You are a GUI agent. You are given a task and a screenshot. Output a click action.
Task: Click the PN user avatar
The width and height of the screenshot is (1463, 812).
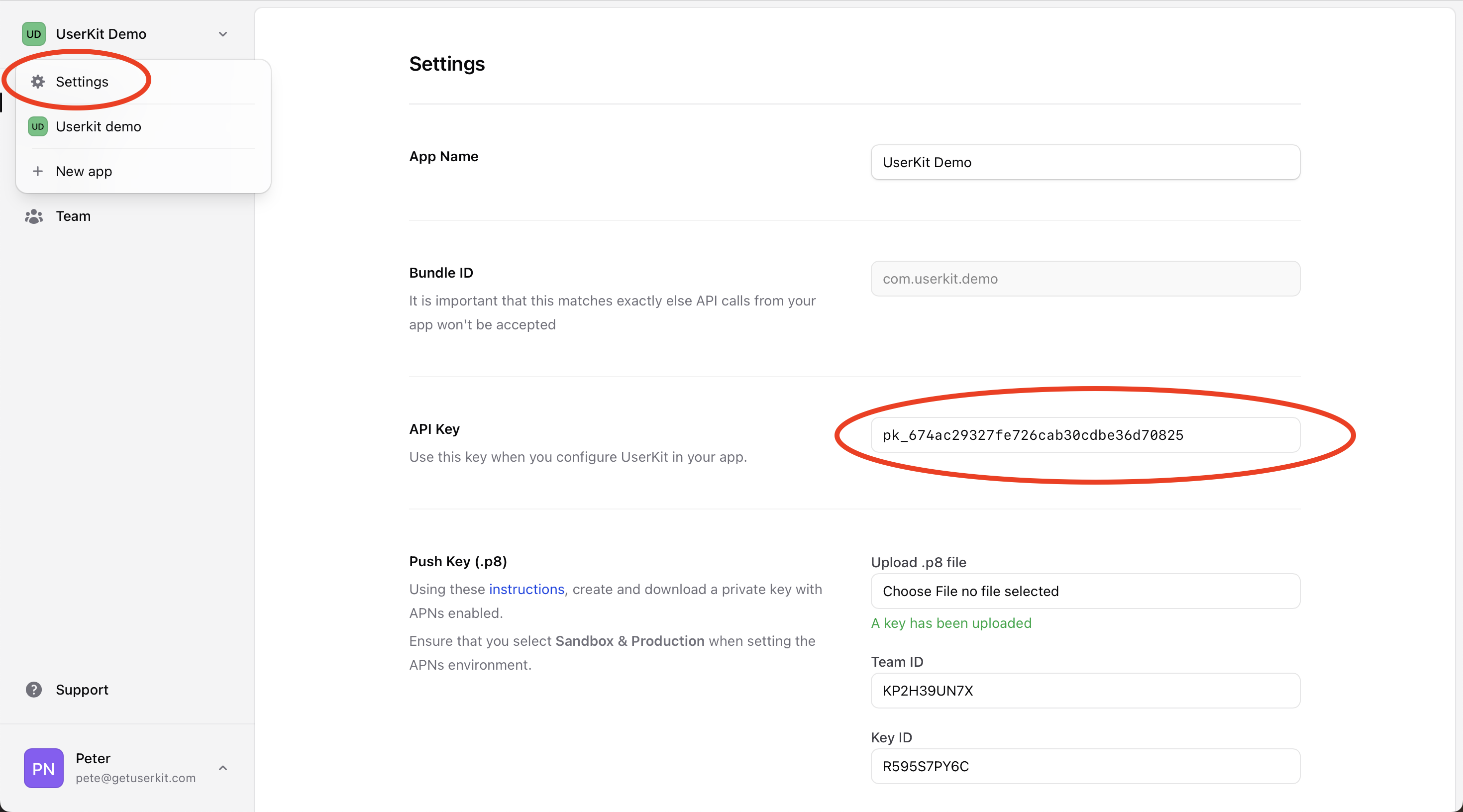43,768
